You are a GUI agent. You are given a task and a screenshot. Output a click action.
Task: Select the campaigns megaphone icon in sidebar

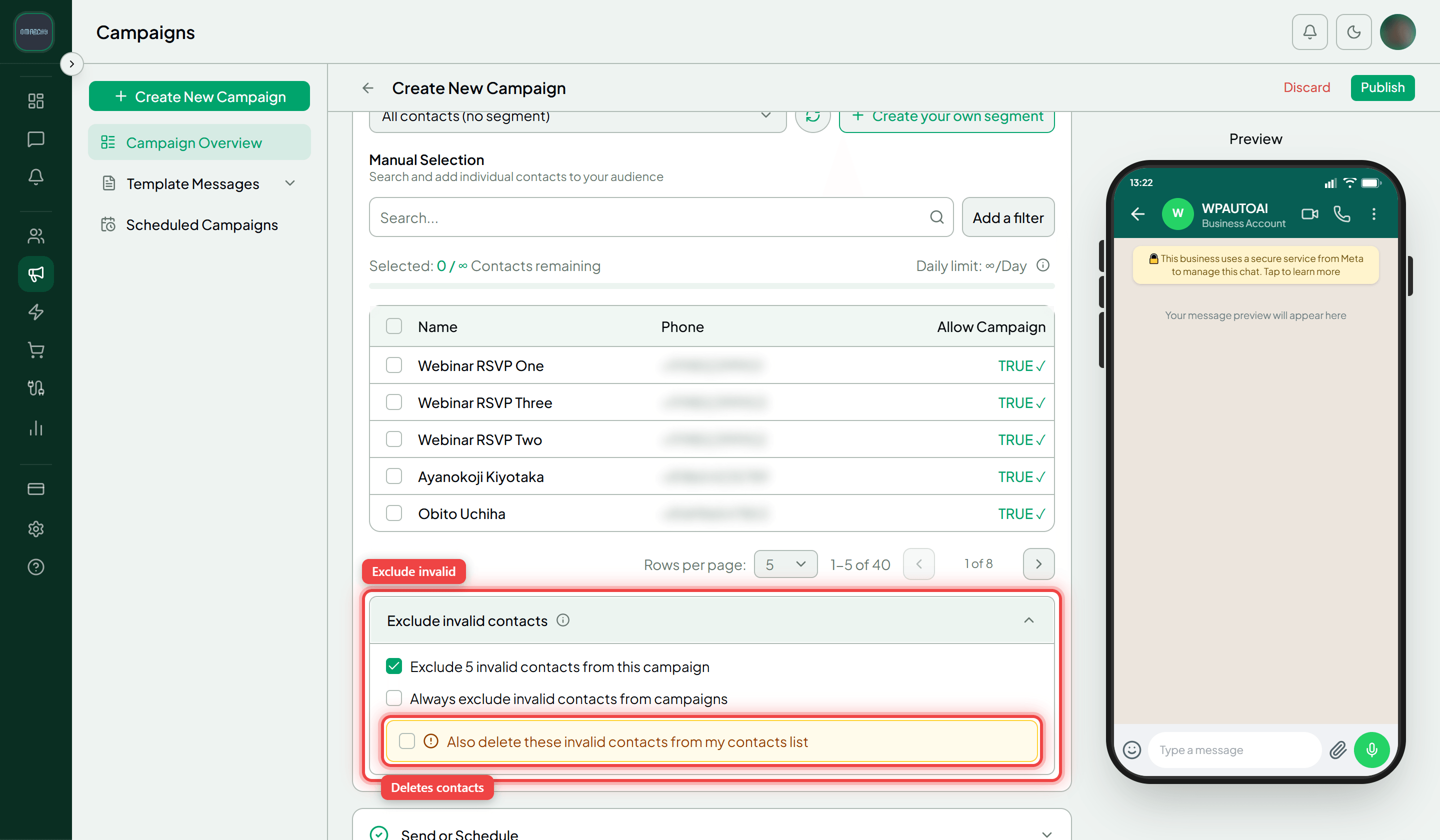[x=36, y=273]
